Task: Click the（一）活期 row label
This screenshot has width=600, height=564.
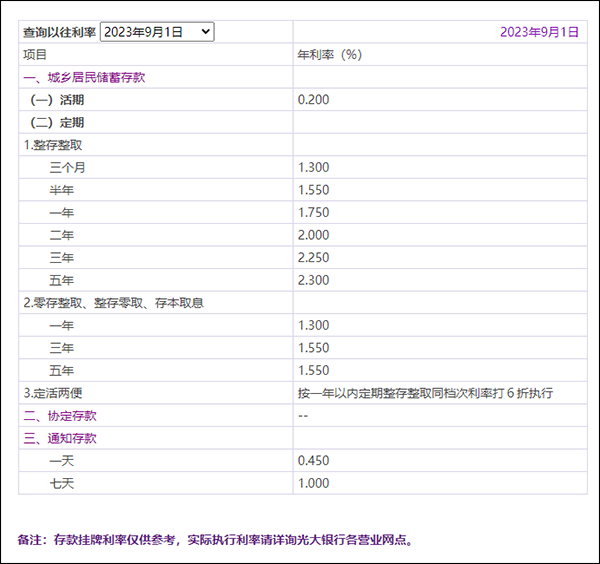Action: (x=57, y=99)
